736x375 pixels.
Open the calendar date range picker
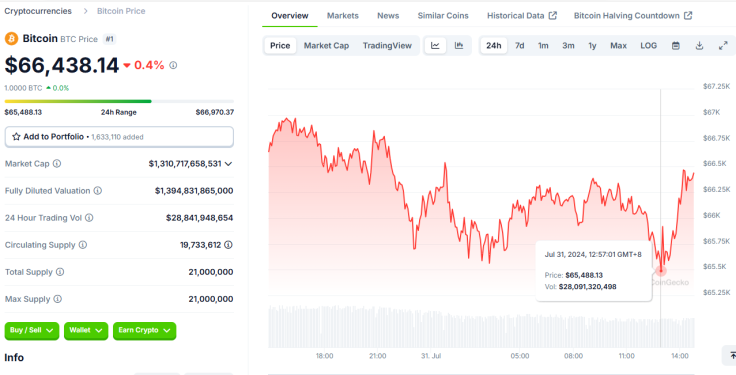676,46
